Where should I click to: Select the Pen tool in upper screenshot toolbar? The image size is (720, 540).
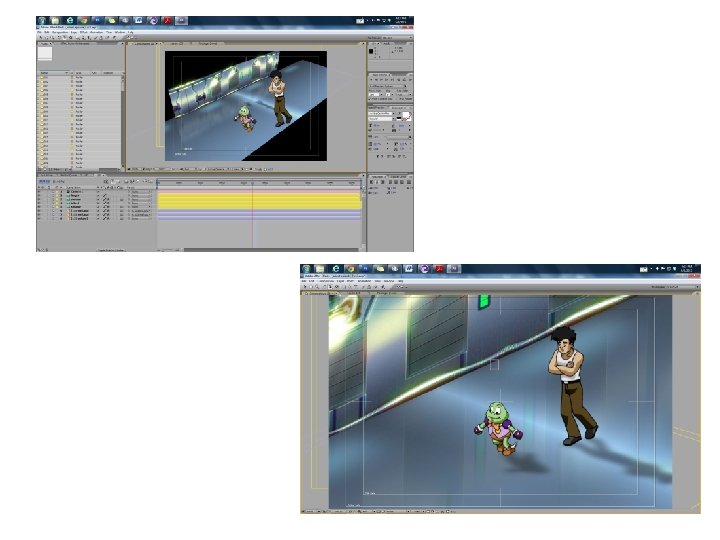(83, 38)
